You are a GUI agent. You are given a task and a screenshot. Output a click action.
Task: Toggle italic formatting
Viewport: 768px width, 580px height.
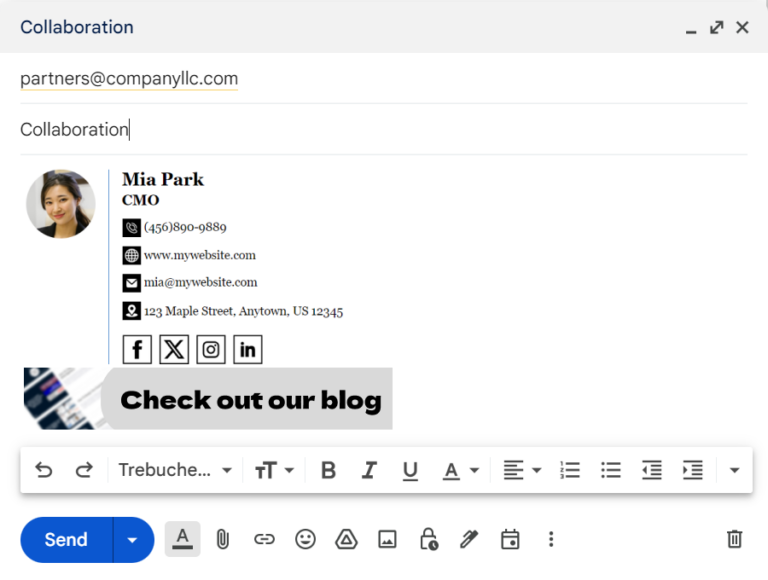pyautogui.click(x=369, y=470)
